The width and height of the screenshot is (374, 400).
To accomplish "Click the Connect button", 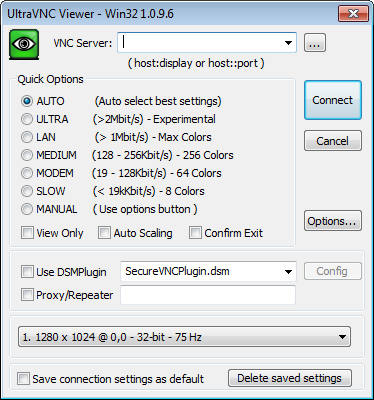I will coord(333,100).
